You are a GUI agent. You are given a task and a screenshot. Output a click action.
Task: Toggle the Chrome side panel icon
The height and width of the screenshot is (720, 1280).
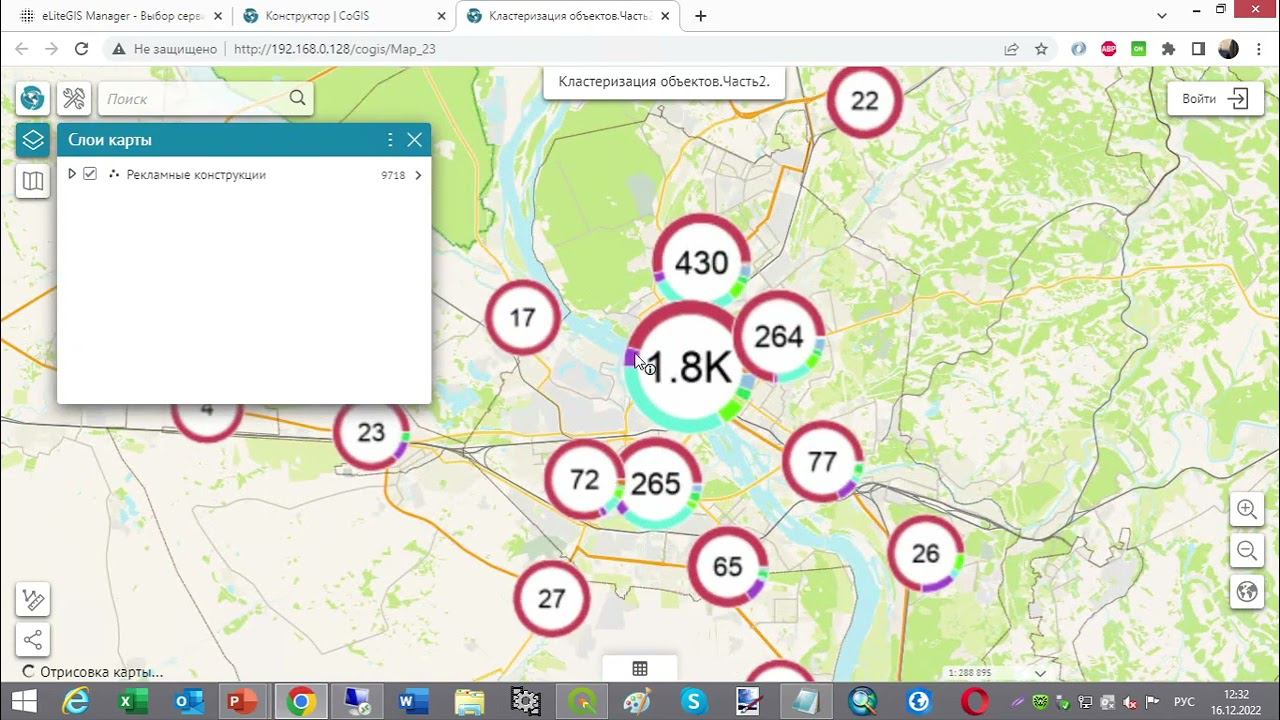1198,48
